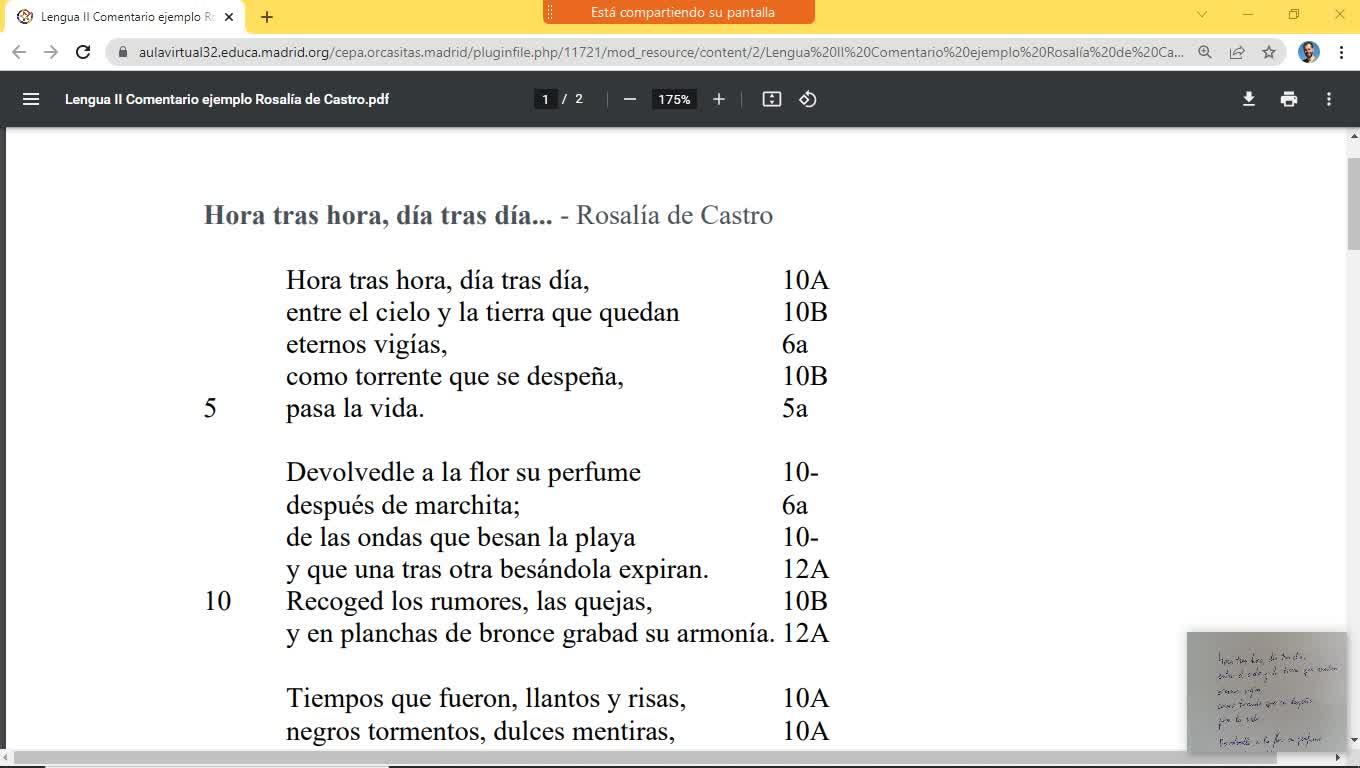Viewport: 1360px width, 768px height.
Task: View site information lock icon
Action: pyautogui.click(x=123, y=52)
